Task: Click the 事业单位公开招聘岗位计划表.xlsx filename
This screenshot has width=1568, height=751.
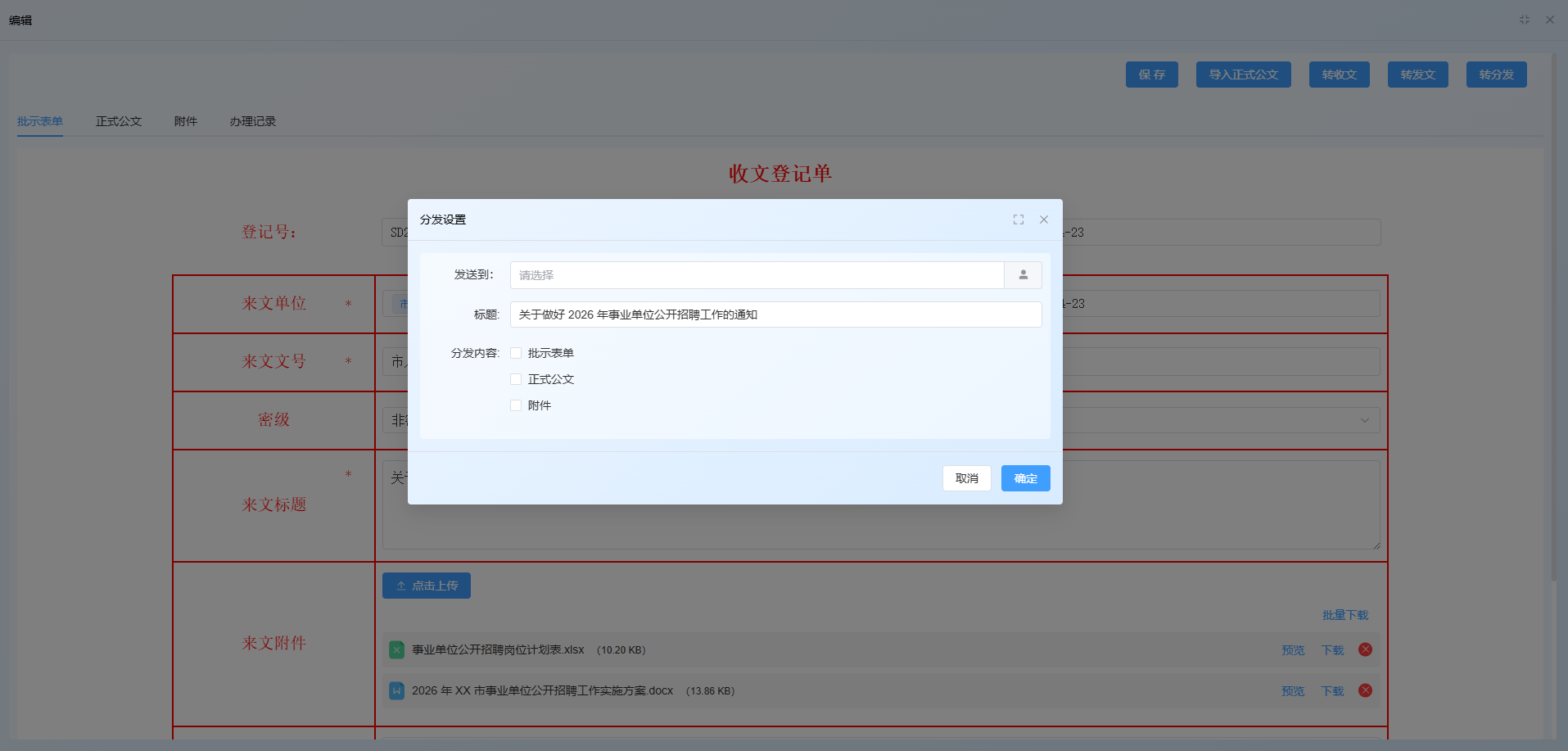Action: [498, 649]
